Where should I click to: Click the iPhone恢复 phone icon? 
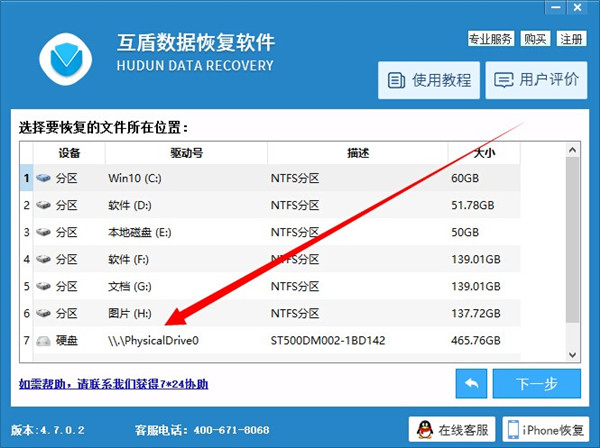click(x=513, y=430)
